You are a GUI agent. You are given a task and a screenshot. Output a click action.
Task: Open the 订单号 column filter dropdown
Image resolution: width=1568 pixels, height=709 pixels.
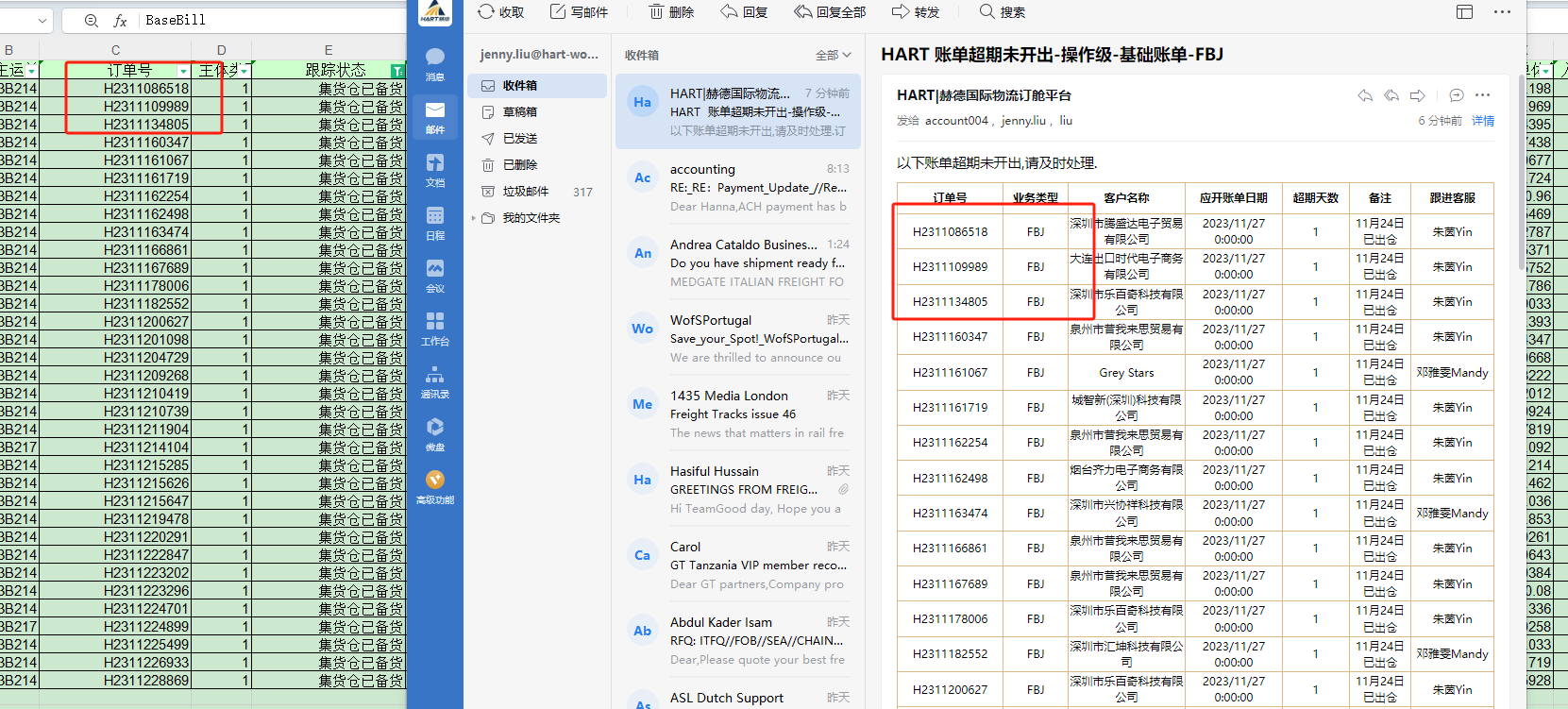coord(183,71)
